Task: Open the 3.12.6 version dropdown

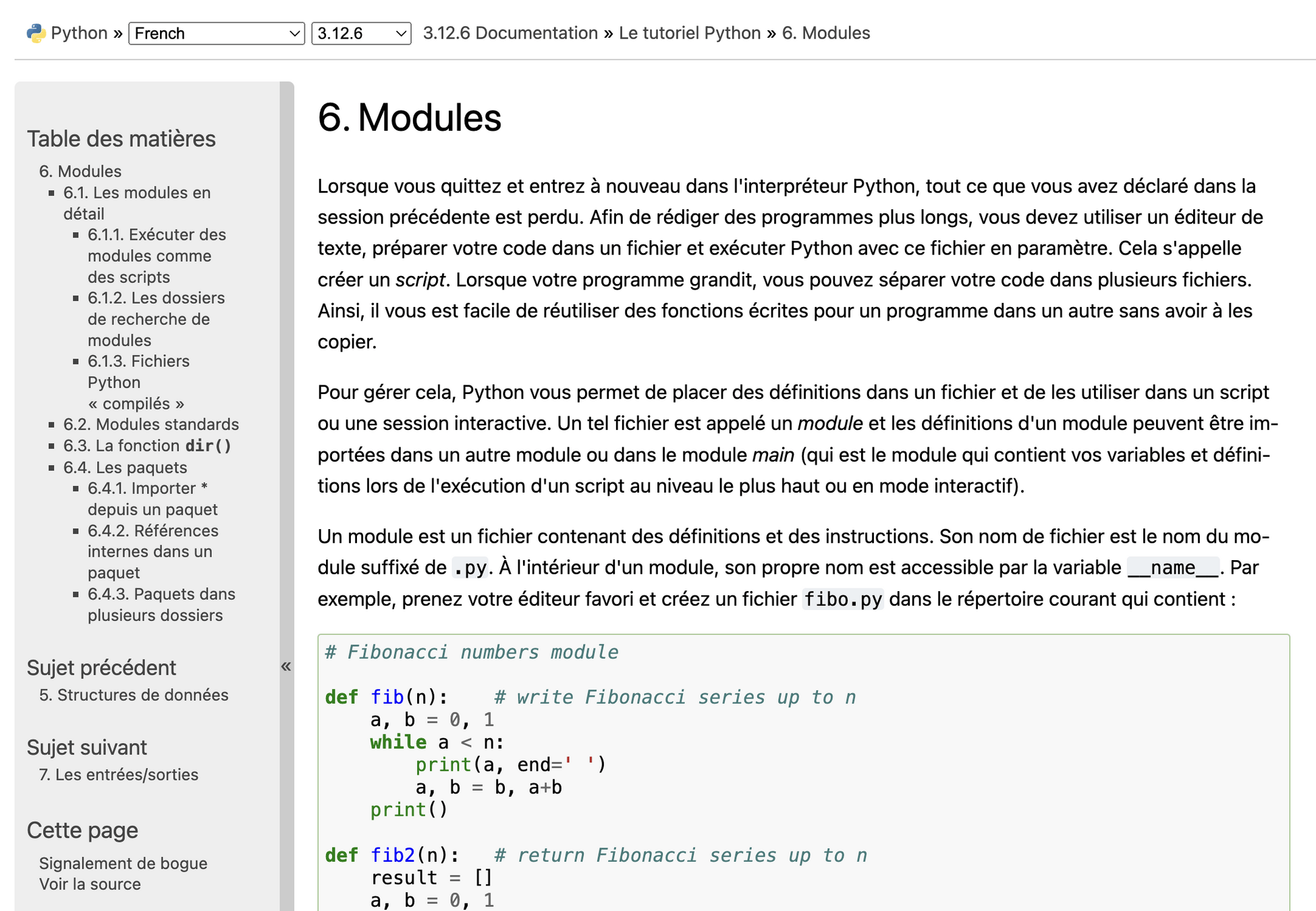Action: (x=361, y=33)
